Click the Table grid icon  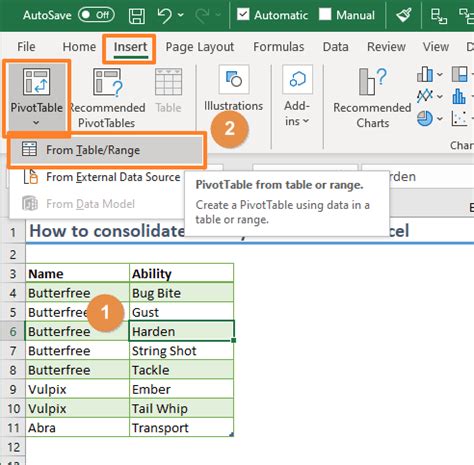click(x=168, y=82)
